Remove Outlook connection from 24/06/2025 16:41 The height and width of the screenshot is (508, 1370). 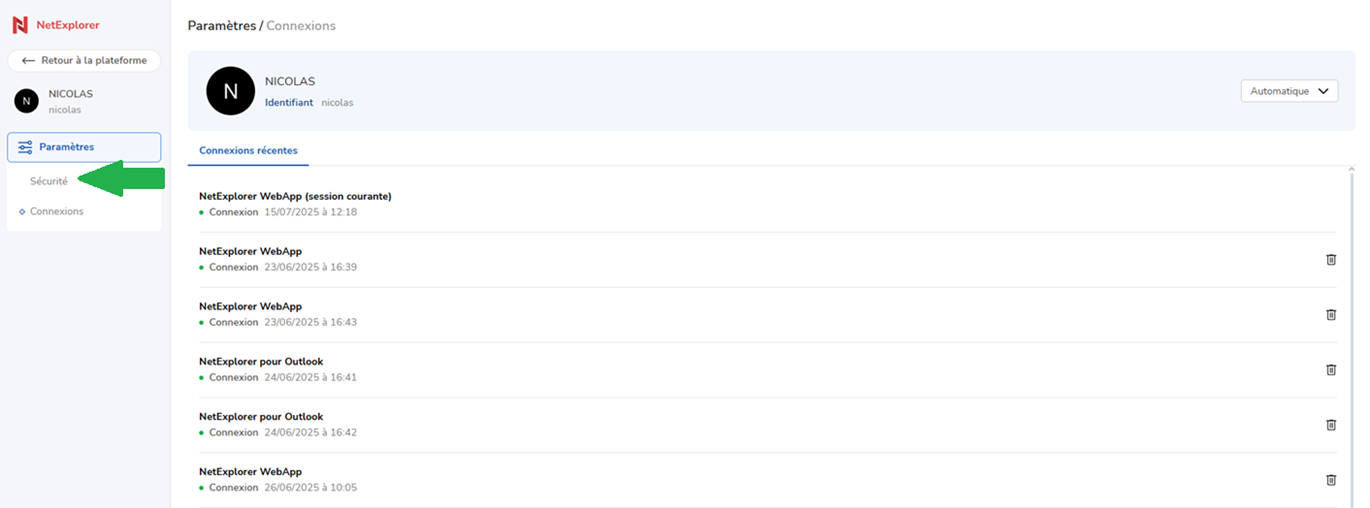[1331, 370]
